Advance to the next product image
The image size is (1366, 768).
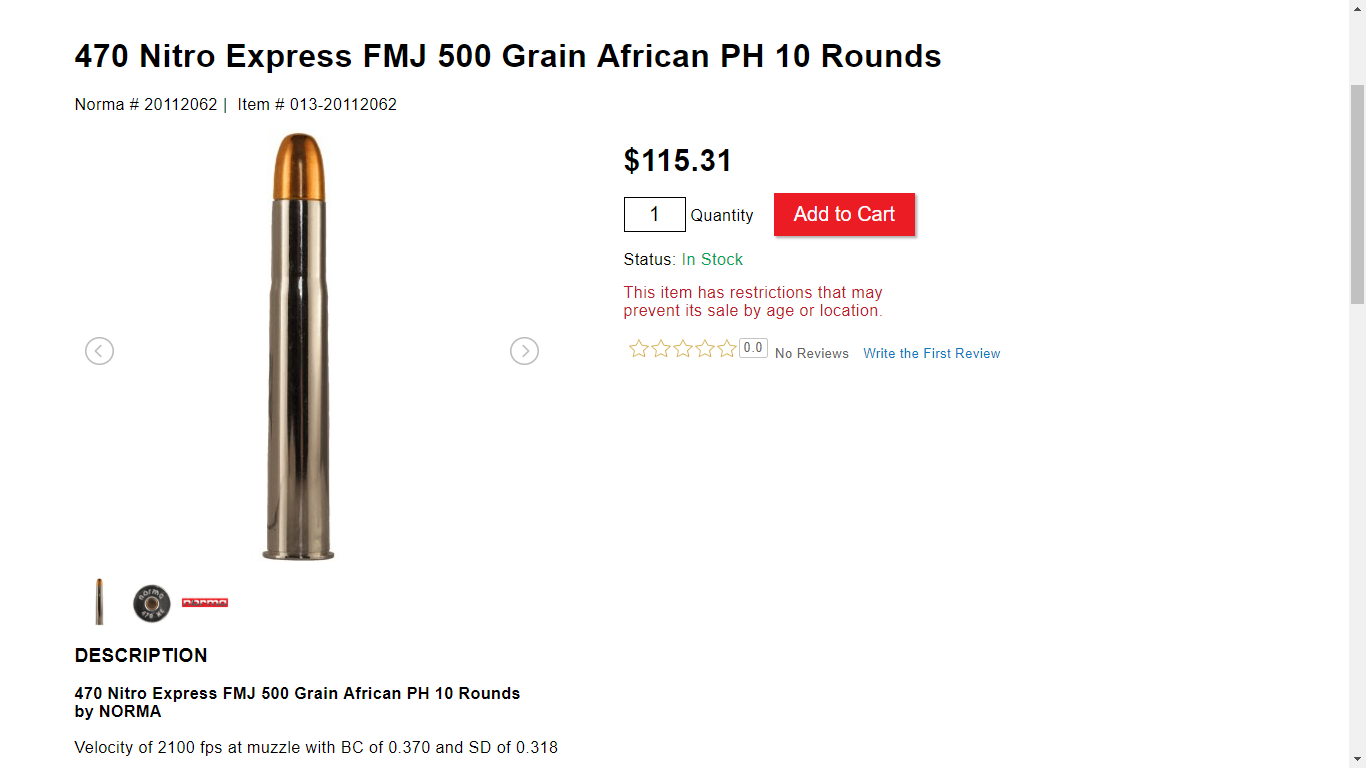[524, 351]
